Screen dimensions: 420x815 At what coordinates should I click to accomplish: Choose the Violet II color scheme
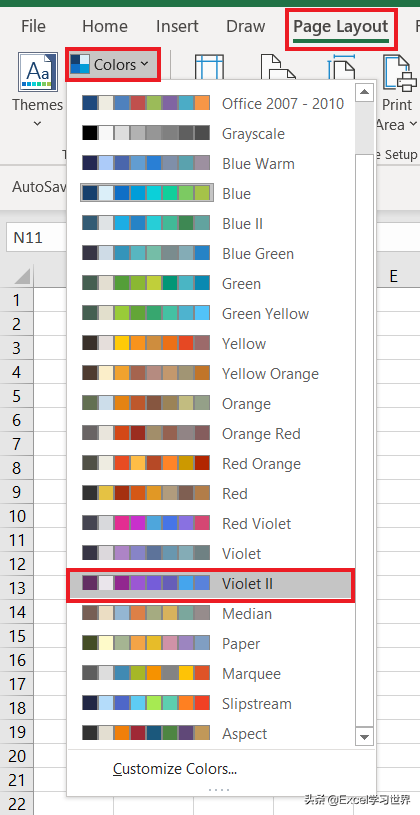[x=211, y=584]
